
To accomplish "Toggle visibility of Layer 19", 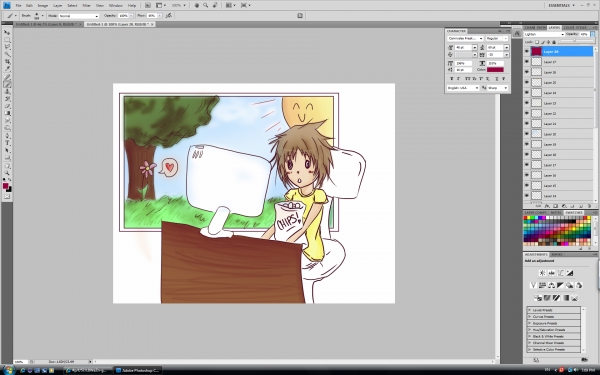I will pyautogui.click(x=527, y=144).
